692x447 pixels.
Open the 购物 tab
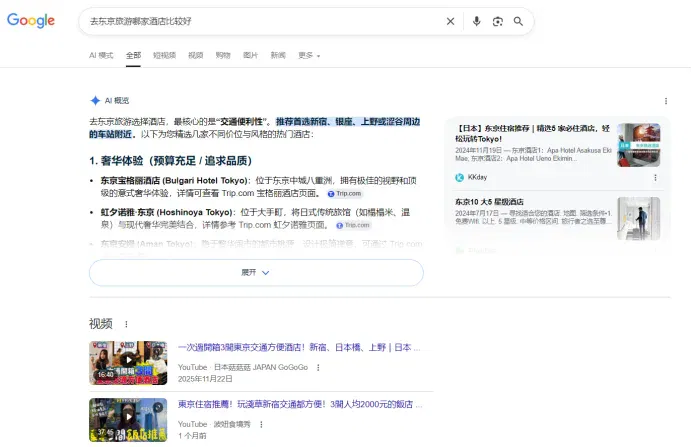pos(223,55)
